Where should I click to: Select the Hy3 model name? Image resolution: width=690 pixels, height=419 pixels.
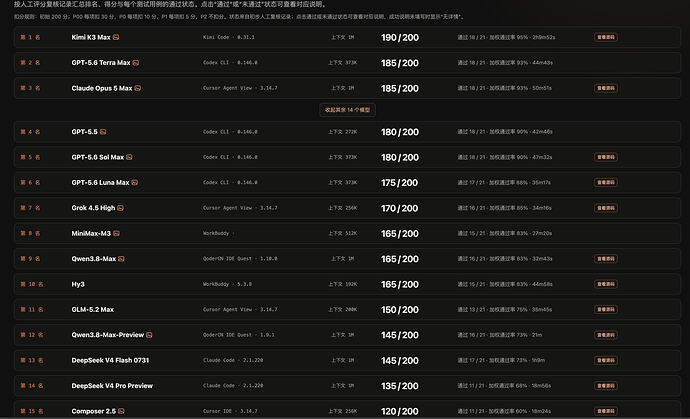coord(78,284)
